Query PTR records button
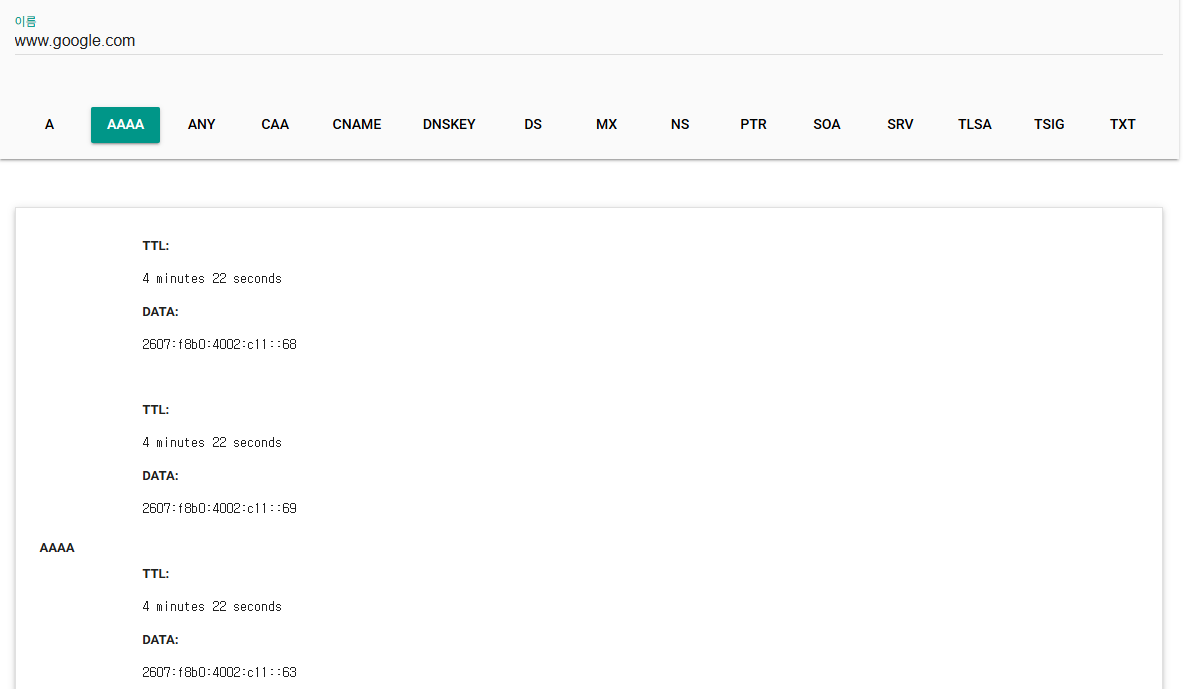 pos(753,125)
